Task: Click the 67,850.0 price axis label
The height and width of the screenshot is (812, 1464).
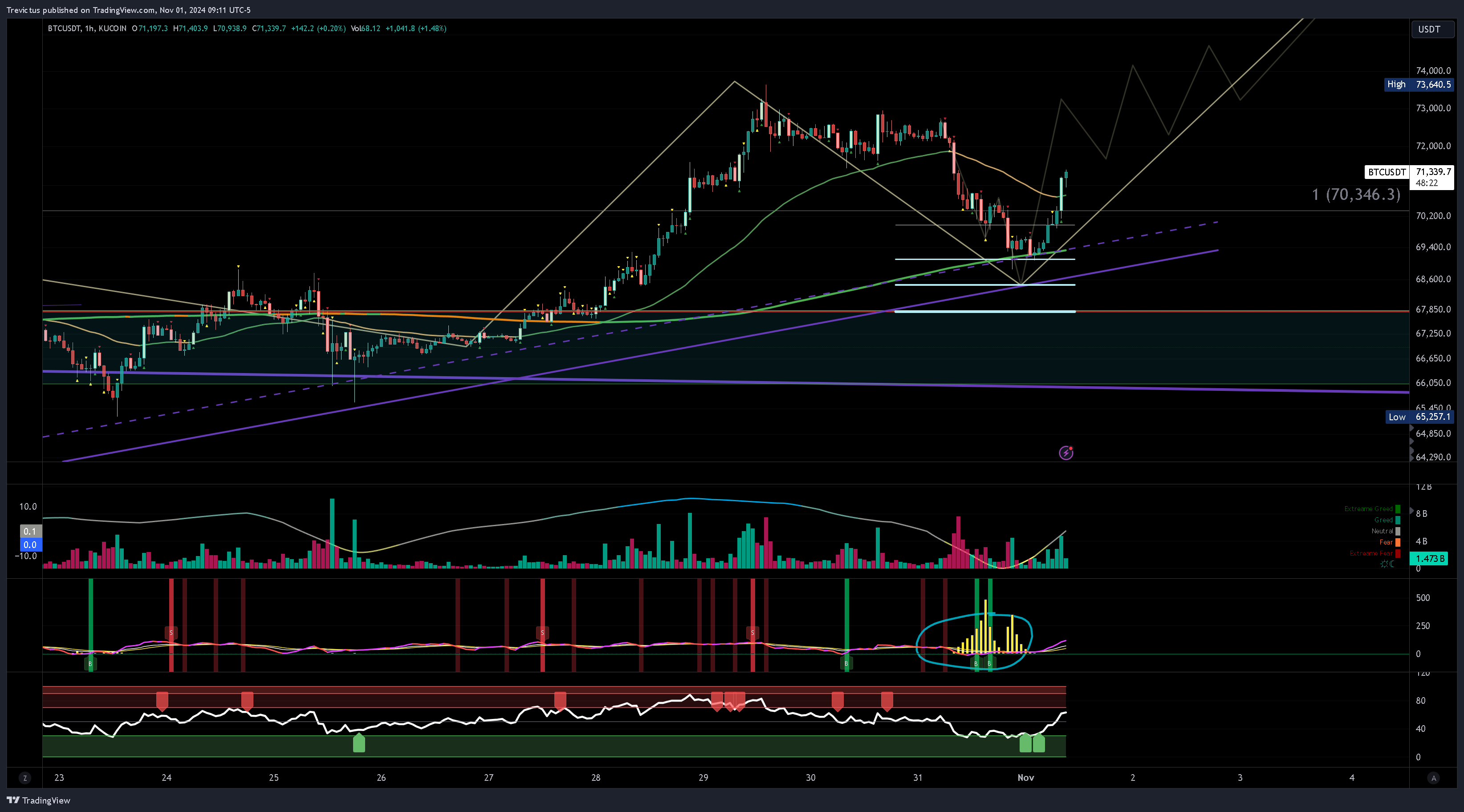Action: point(1433,310)
